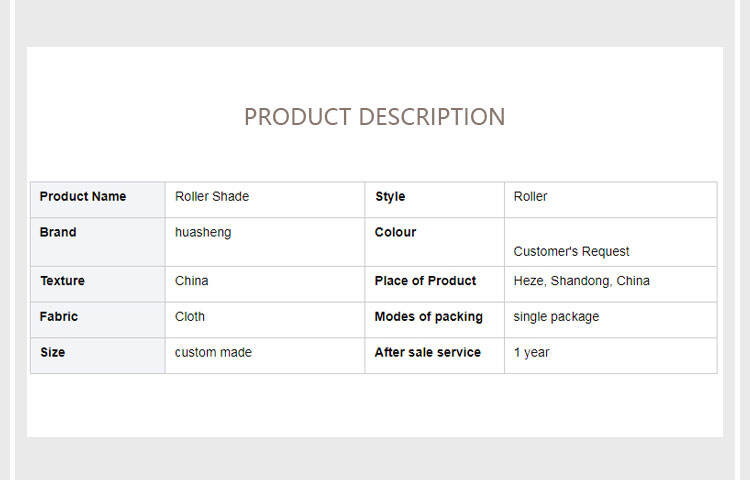Select the Brand label cell
Viewport: 750px width, 480px height.
pos(58,233)
